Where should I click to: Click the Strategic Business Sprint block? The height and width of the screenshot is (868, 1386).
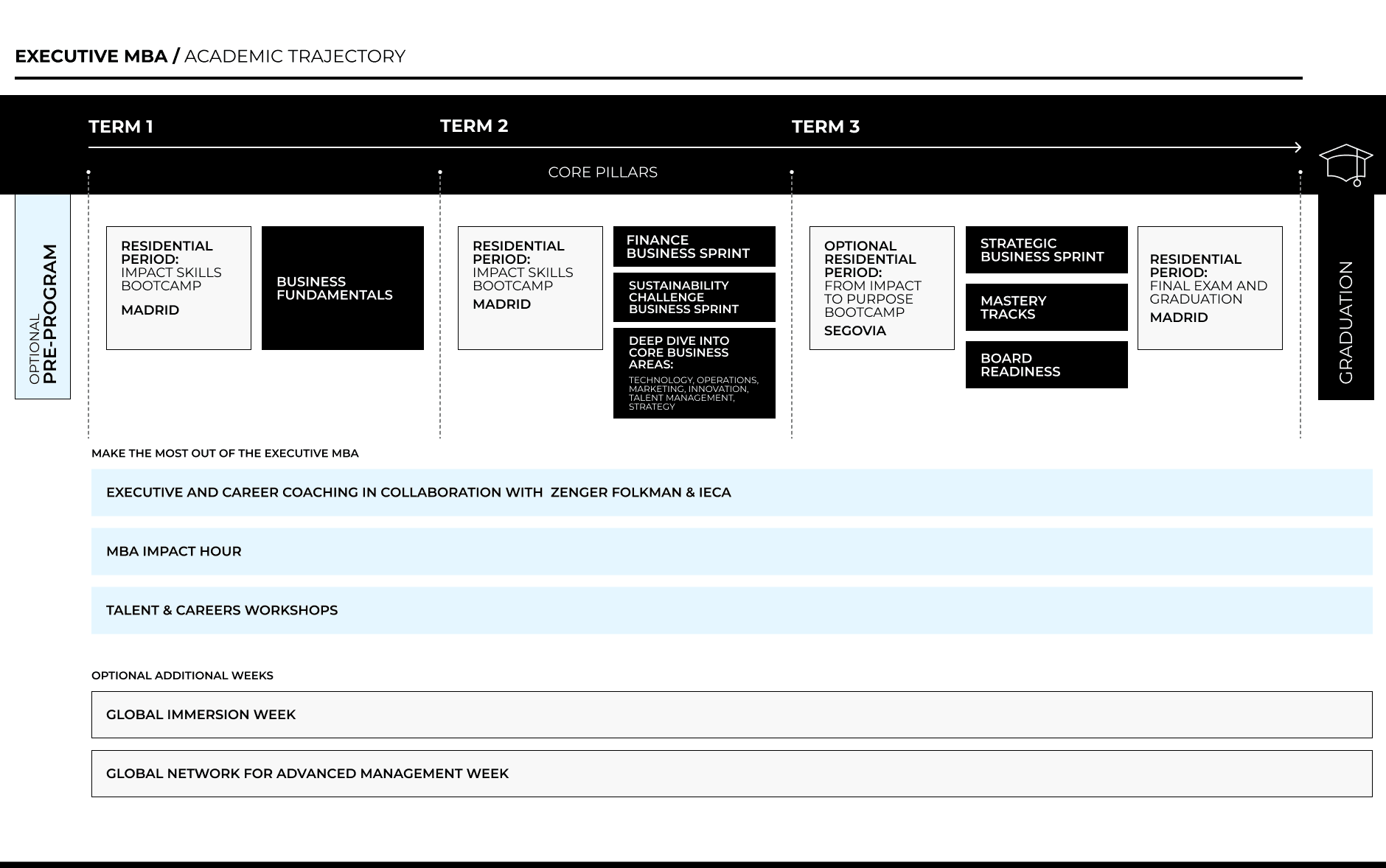[x=1046, y=251]
